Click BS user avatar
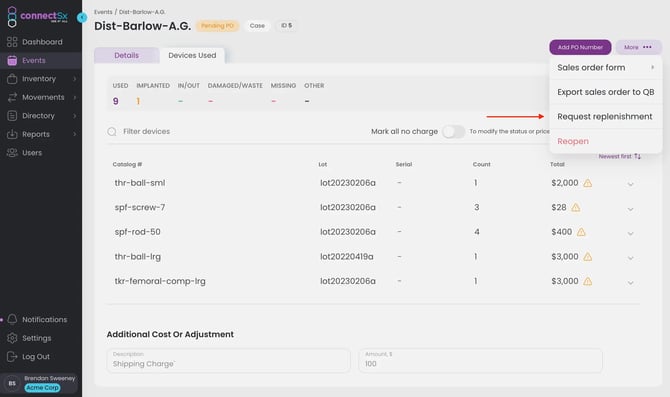This screenshot has width=670, height=397. click(x=12, y=383)
